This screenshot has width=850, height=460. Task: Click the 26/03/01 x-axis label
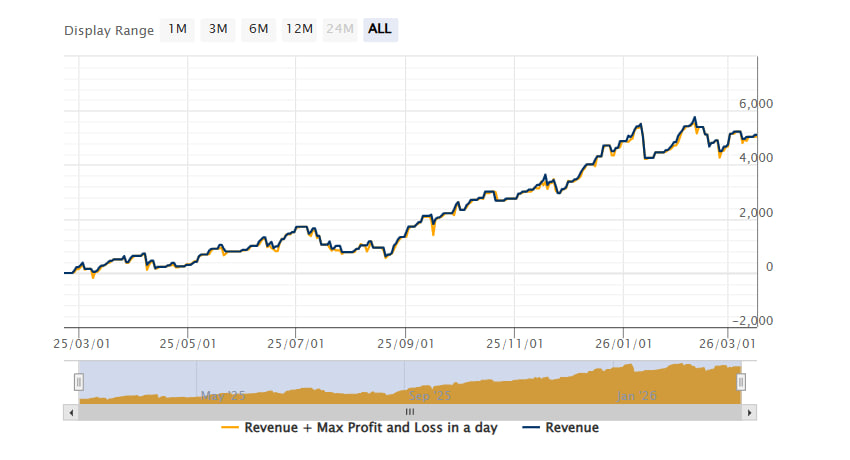(727, 344)
